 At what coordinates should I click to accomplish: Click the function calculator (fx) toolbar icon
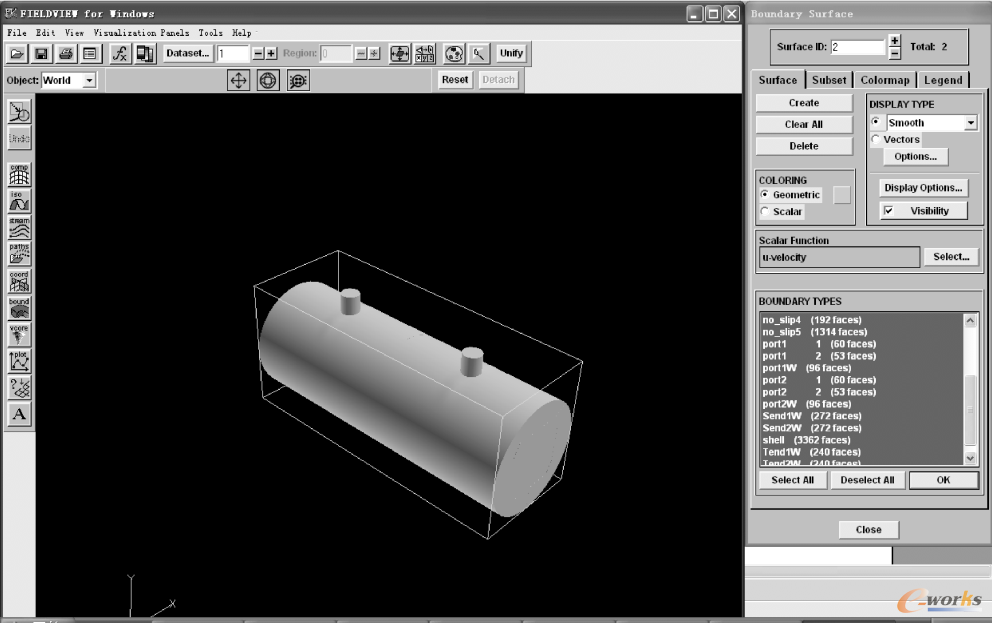(119, 53)
